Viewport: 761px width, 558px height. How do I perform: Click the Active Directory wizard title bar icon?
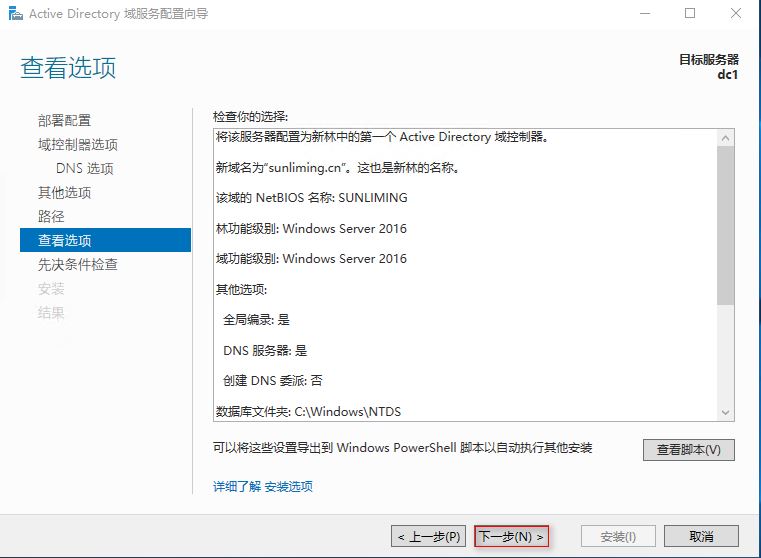tap(15, 14)
